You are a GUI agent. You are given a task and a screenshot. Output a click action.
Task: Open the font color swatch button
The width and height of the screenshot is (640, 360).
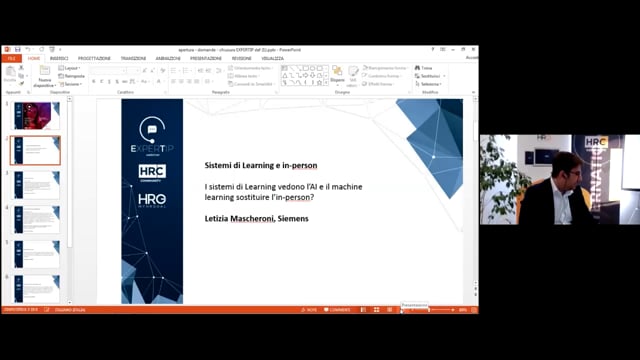[159, 82]
